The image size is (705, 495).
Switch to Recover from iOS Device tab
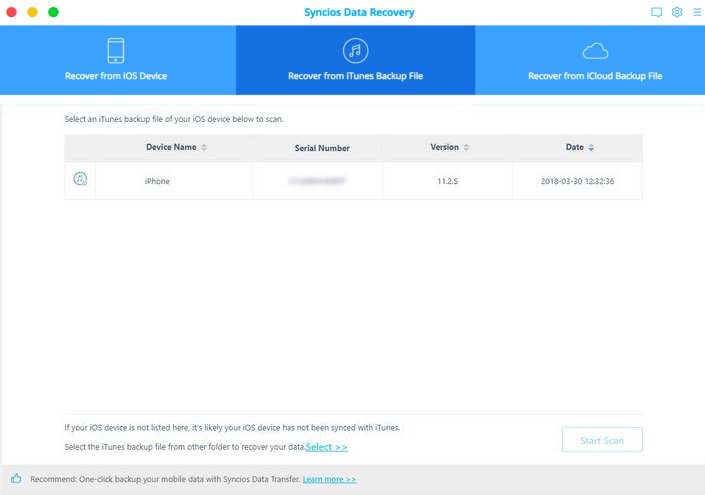point(116,76)
